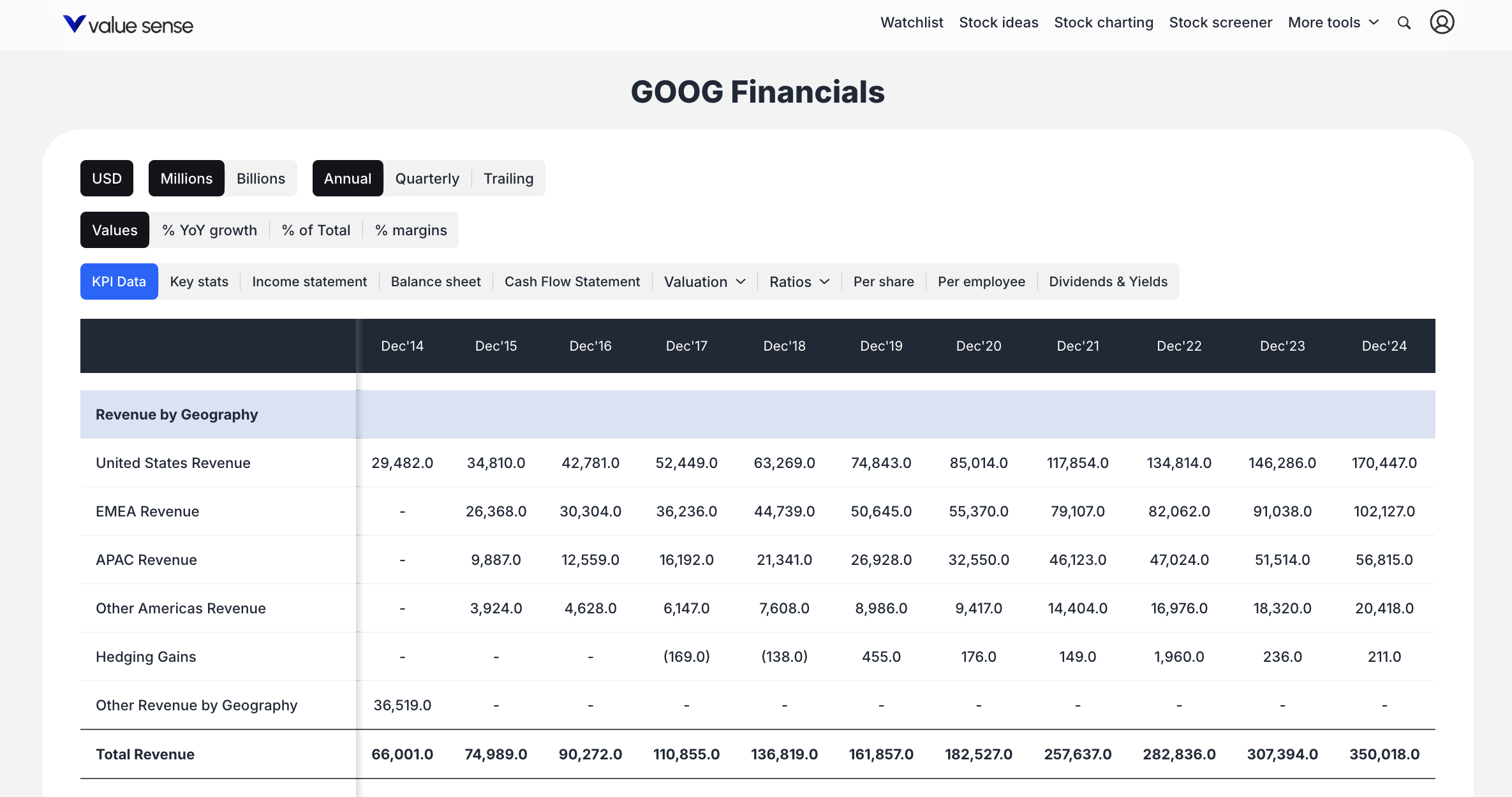Expand the Ratios dropdown
The width and height of the screenshot is (1512, 797).
point(798,281)
